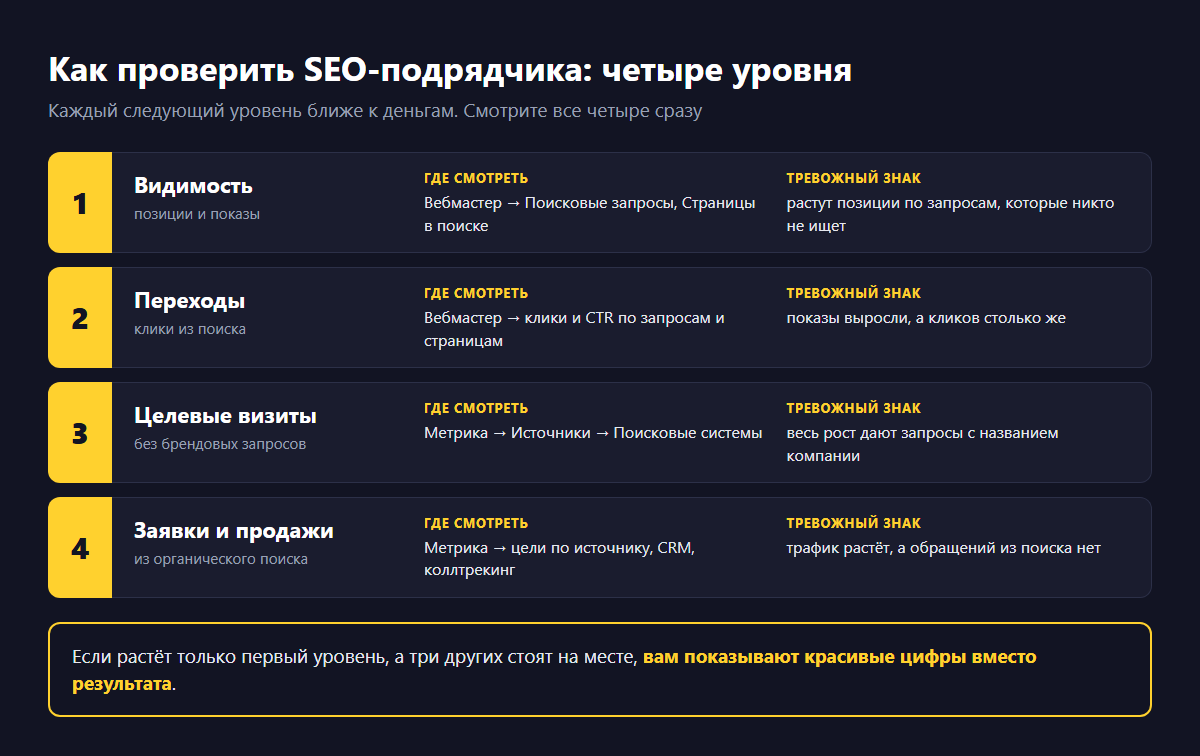Image resolution: width=1200 pixels, height=756 pixels.
Task: Click the "без брендовых запросов" caption
Action: [220, 444]
